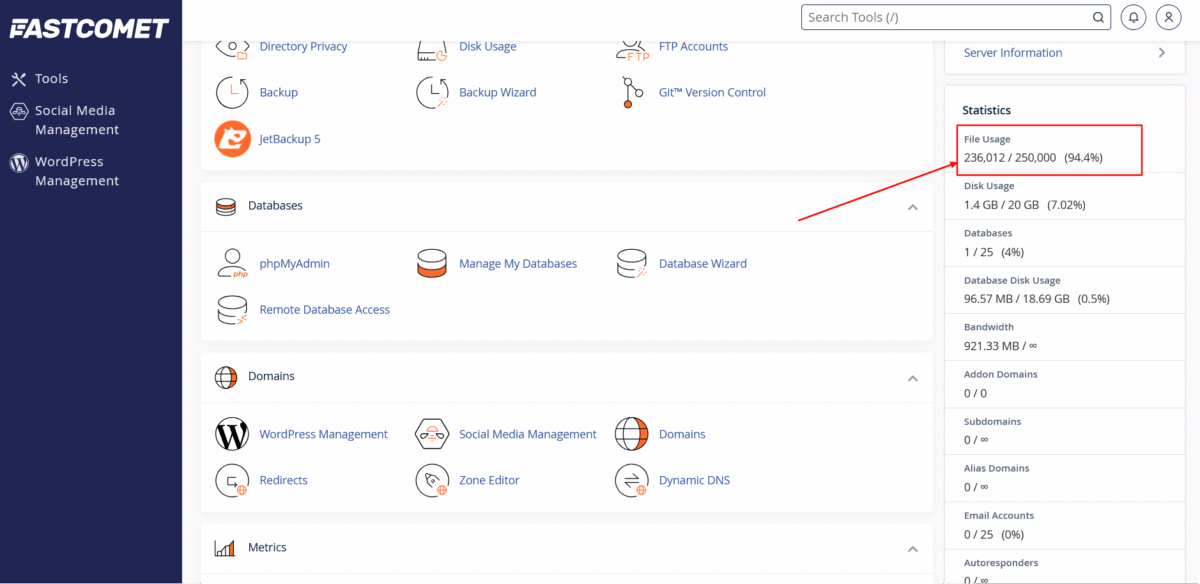Open the Zone Editor icon

coord(432,481)
